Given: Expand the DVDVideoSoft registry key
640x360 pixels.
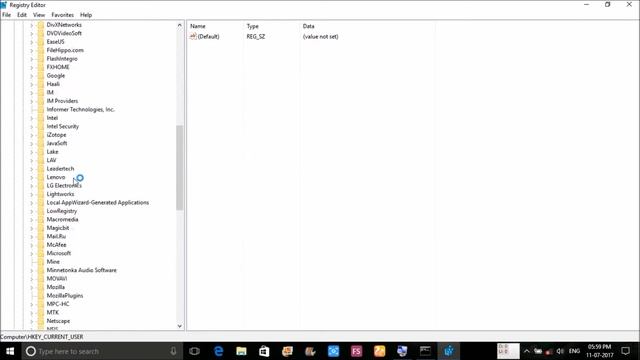Looking at the screenshot, I should point(32,33).
